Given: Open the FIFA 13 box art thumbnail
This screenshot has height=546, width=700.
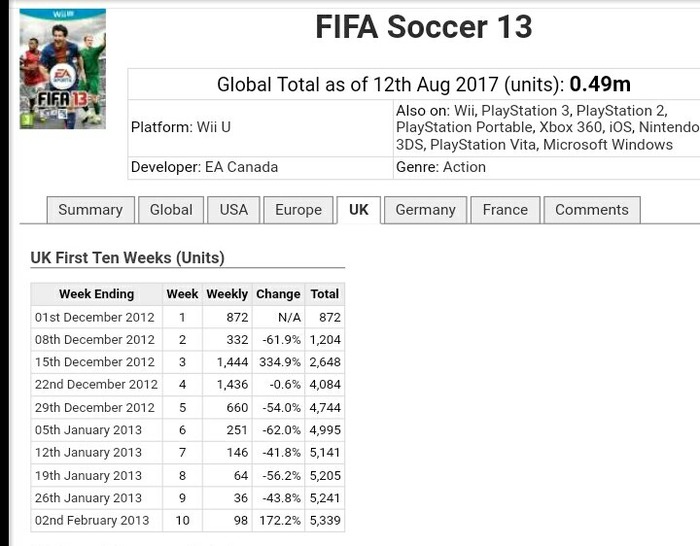Looking at the screenshot, I should 62,69.
